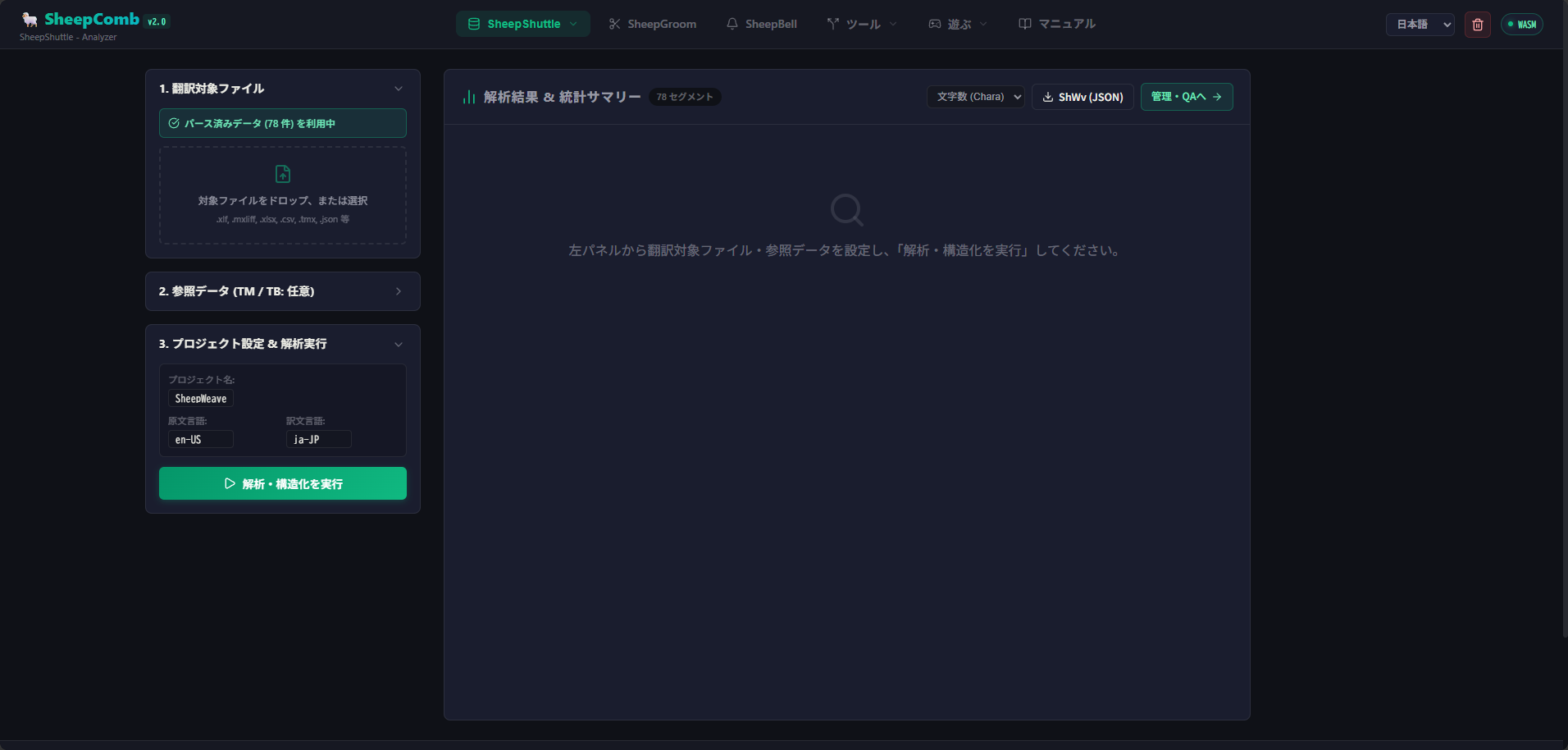Click the SheepComb sheep logo icon
Viewport: 1568px width, 750px height.
coord(30,20)
